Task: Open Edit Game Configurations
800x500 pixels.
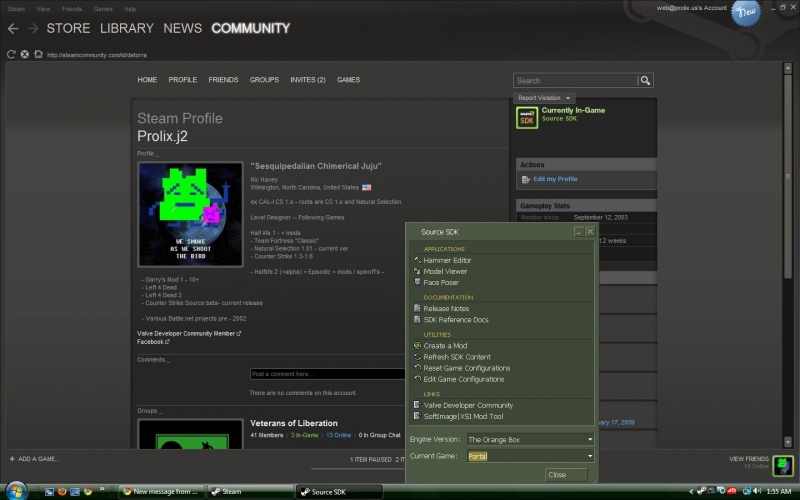Action: pyautogui.click(x=463, y=380)
